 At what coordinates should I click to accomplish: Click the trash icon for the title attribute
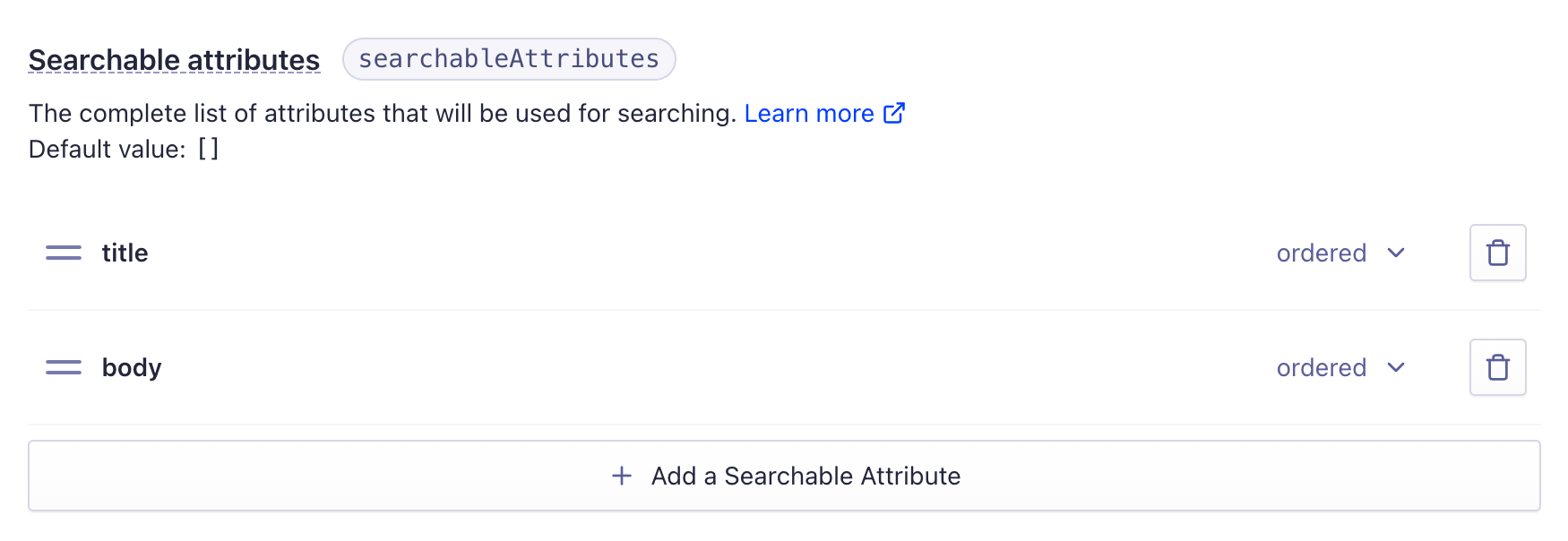pos(1497,253)
